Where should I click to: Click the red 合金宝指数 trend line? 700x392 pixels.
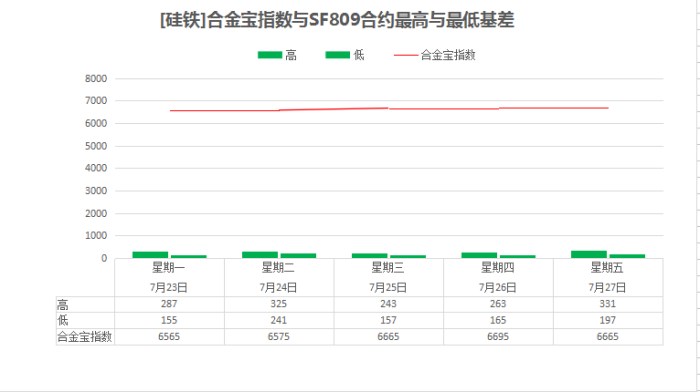click(389, 109)
